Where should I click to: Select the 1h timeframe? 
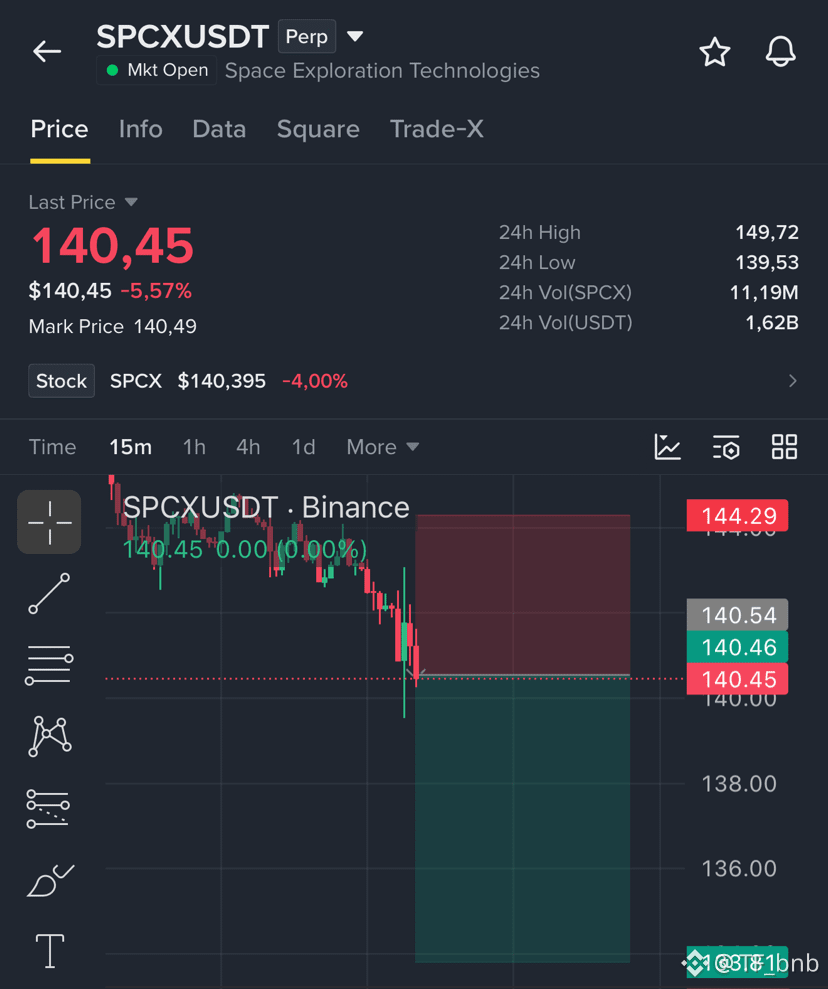[194, 447]
